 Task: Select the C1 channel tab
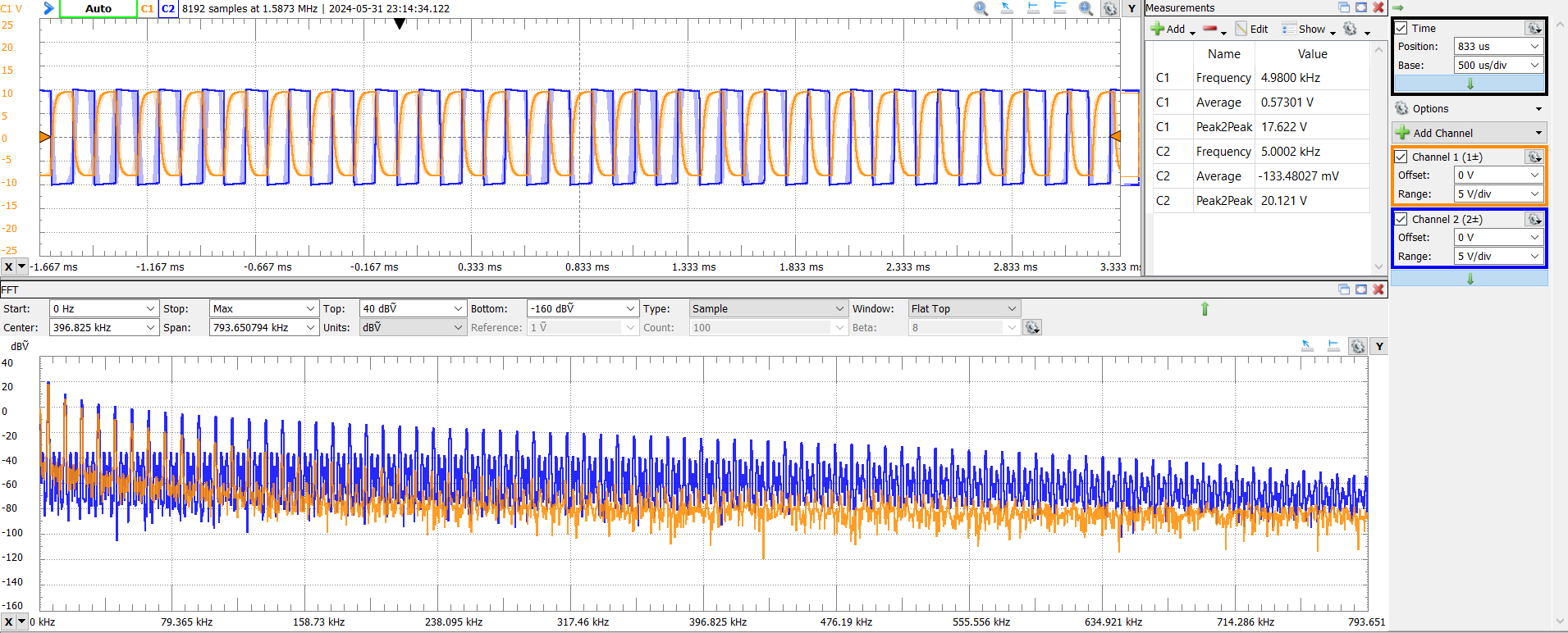coord(148,9)
